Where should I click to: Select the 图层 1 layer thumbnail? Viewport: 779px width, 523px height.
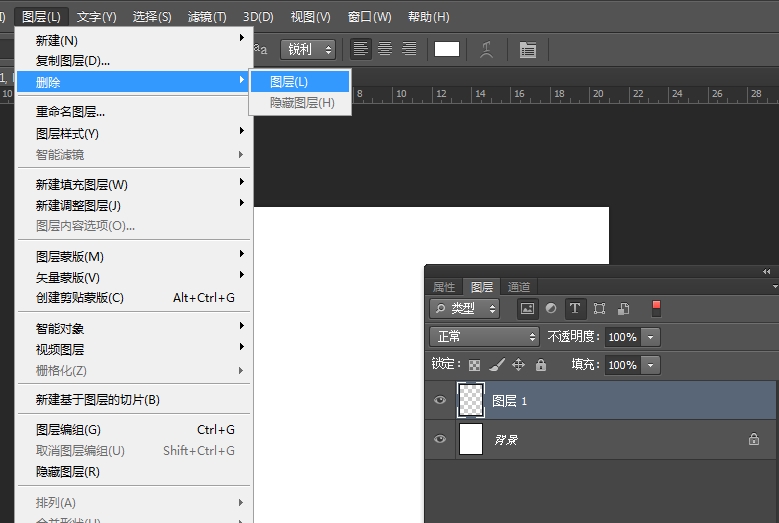tap(470, 401)
